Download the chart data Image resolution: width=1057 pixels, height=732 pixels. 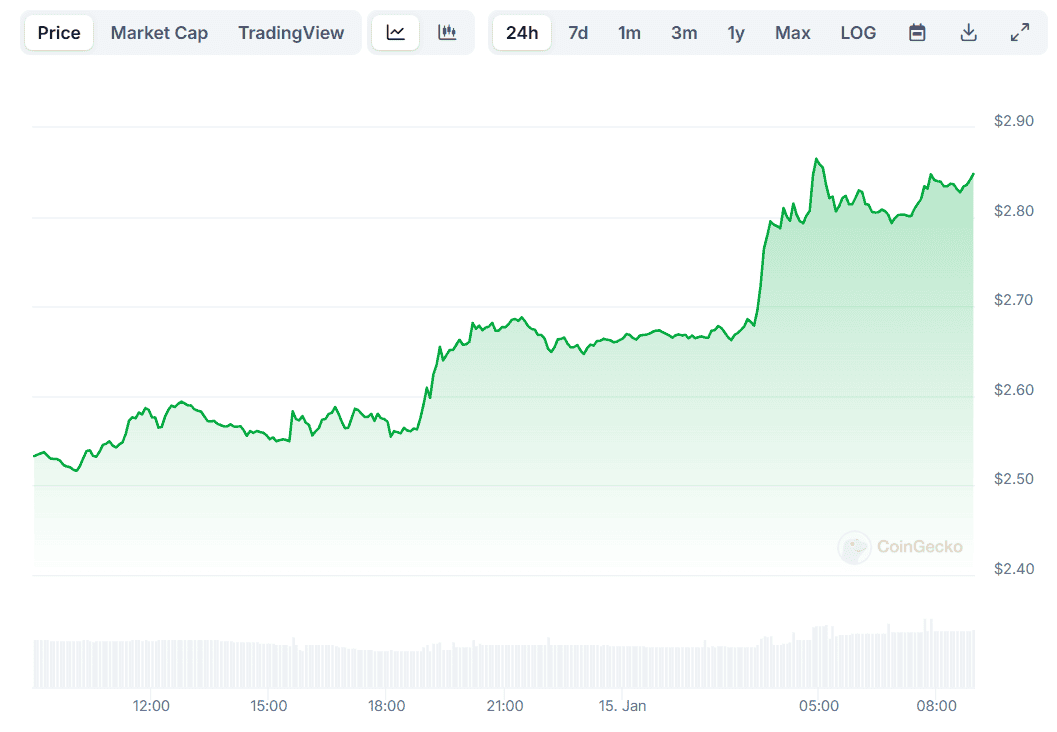click(x=968, y=33)
